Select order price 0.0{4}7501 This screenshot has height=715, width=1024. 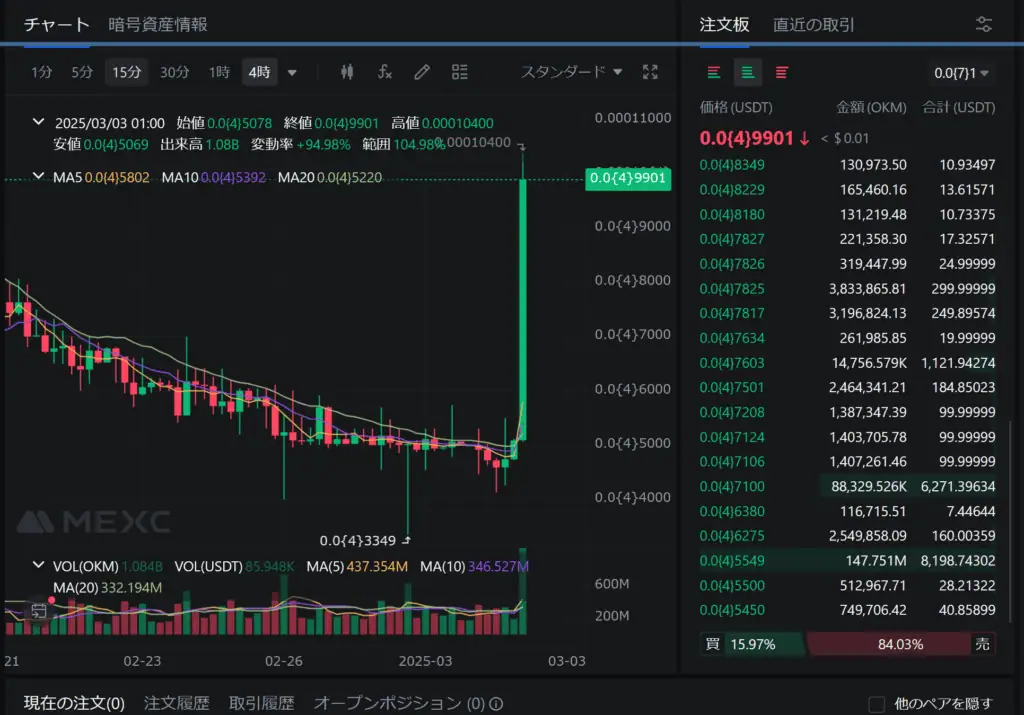click(x=731, y=387)
